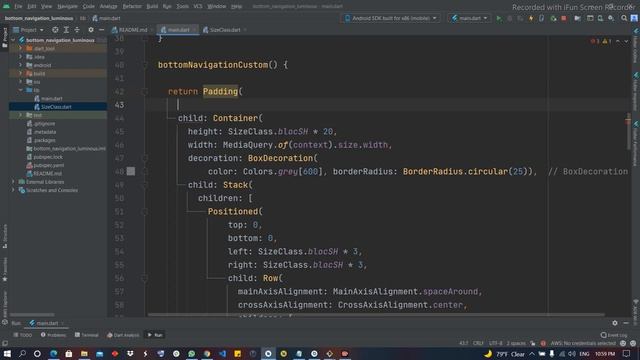Click the Project panel settings gear
Image resolution: width=640 pixels, height=360 pixels.
pos(91,30)
